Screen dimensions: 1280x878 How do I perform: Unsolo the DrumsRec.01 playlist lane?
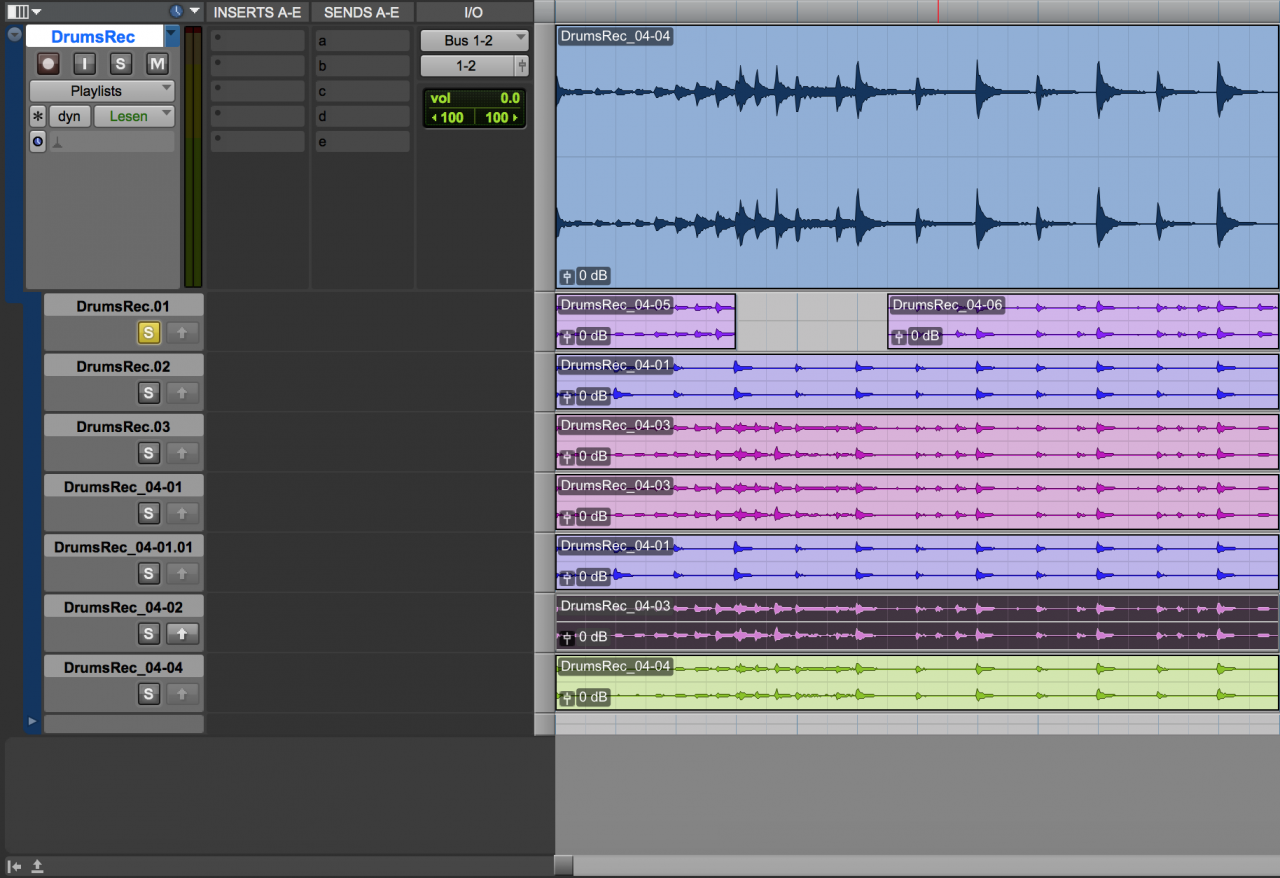[x=148, y=332]
